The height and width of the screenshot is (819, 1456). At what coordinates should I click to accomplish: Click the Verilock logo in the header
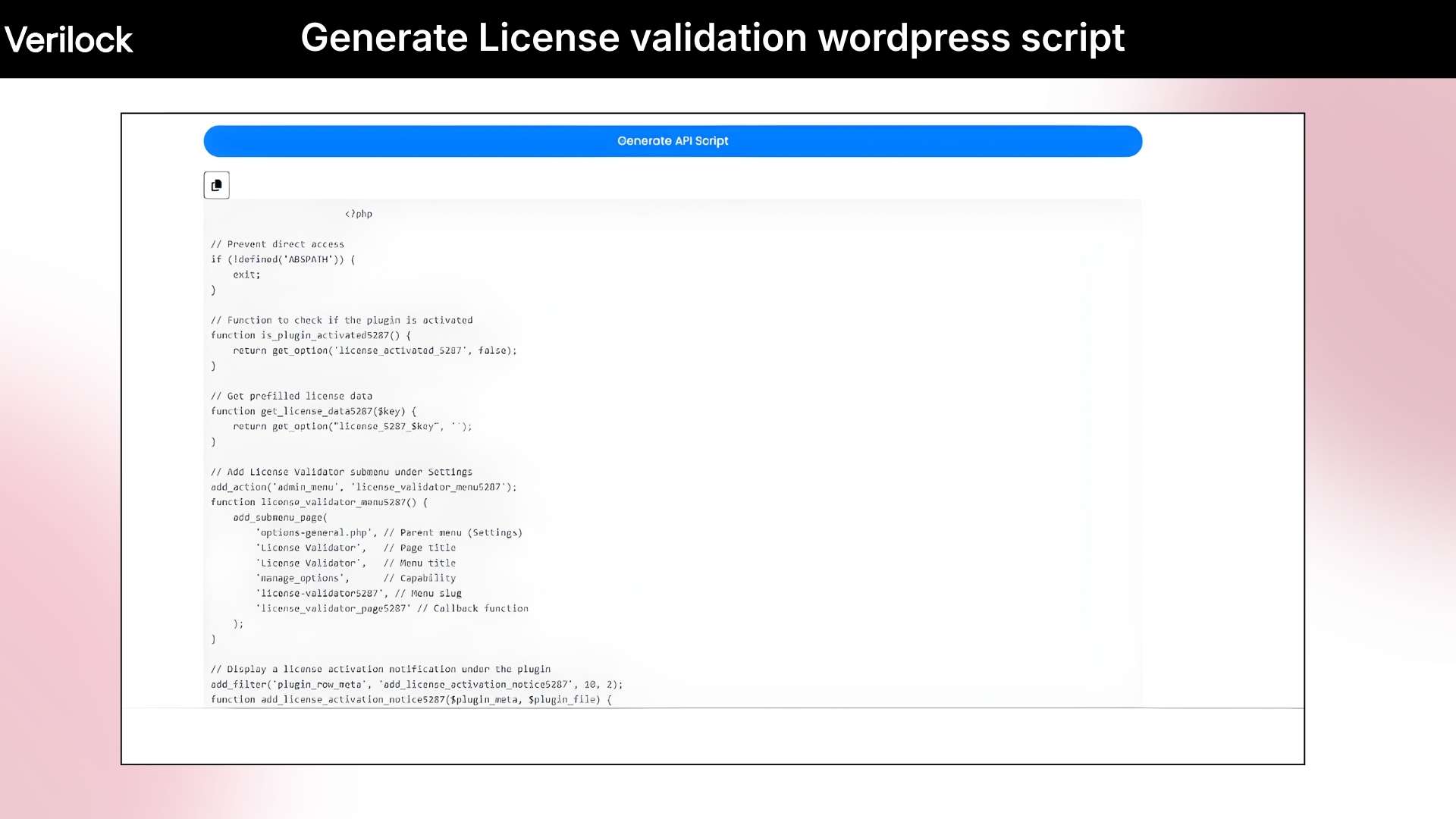(x=68, y=38)
